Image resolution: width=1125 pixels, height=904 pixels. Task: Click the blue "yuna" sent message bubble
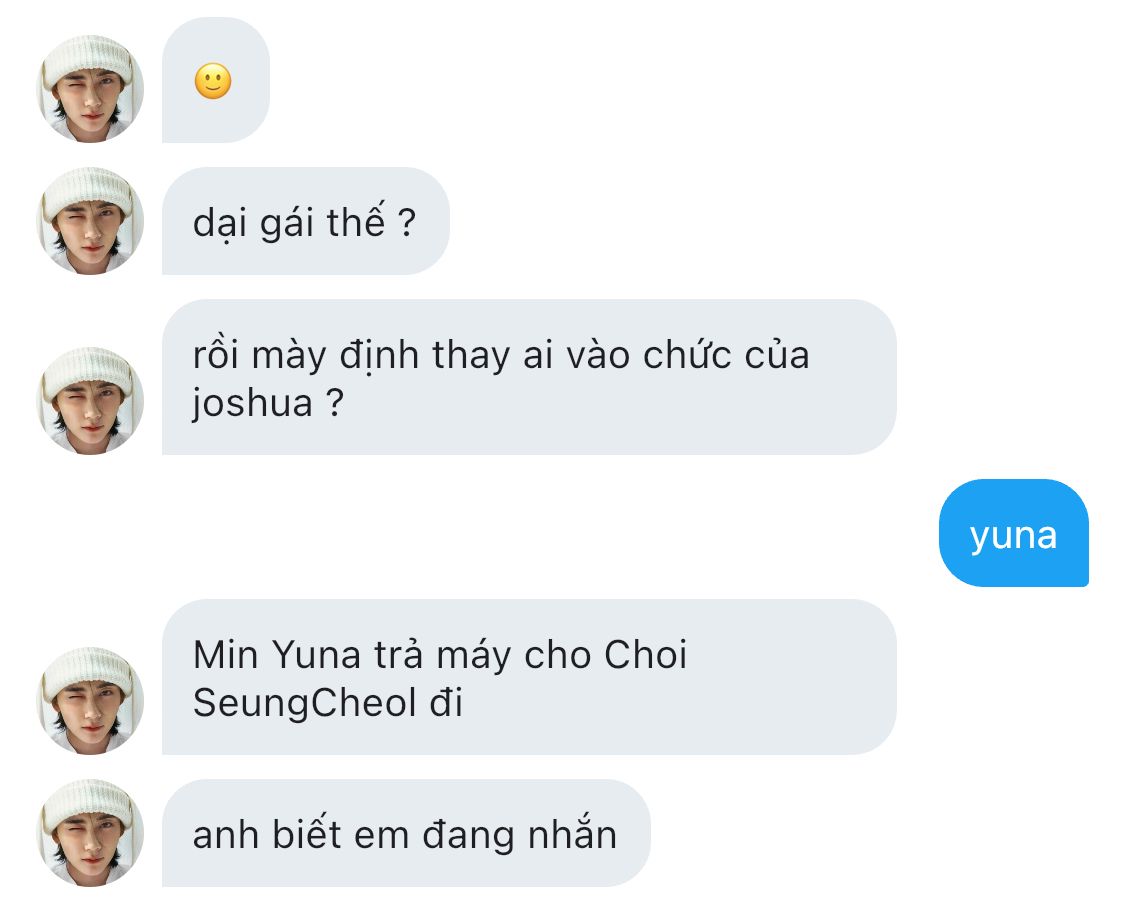[1013, 533]
